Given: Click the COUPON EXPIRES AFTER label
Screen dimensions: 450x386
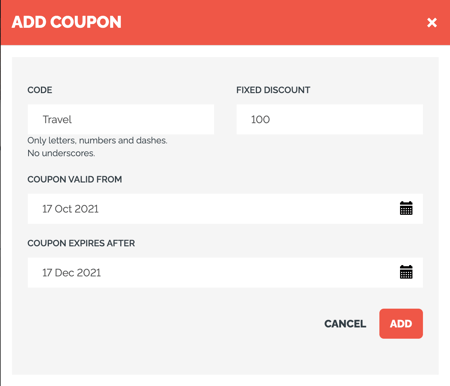Looking at the screenshot, I should pyautogui.click(x=81, y=243).
